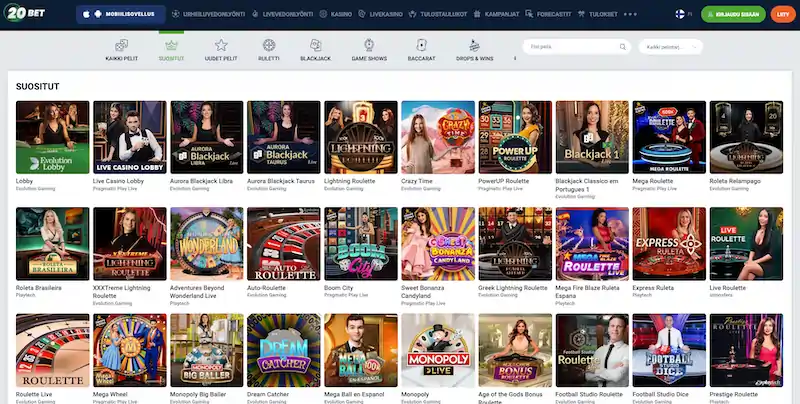Go to Livevedonlyönti menu item
Screen dimensions: 800x404
pyautogui.click(x=282, y=14)
